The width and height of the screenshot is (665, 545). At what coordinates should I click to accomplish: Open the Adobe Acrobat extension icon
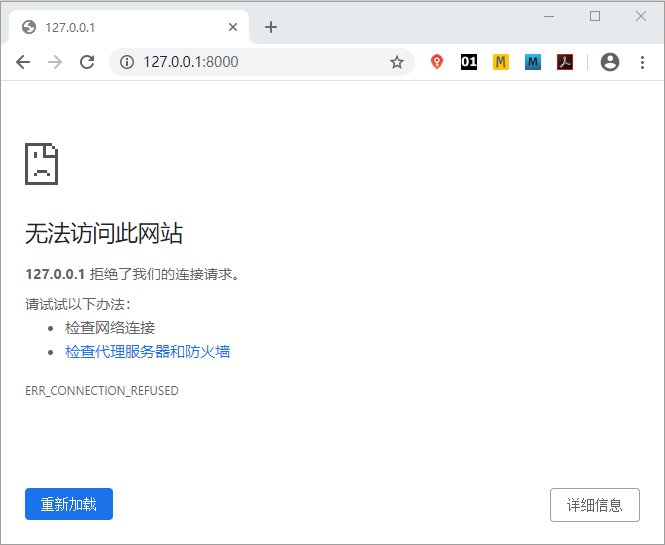click(x=565, y=62)
